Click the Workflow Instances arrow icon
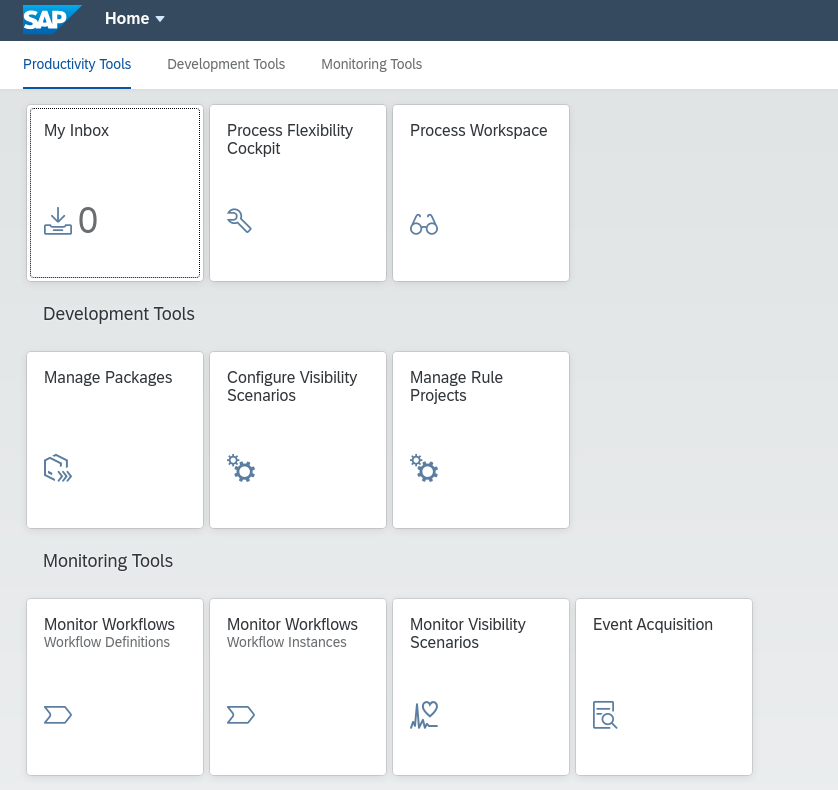Screen dimensions: 838x790 [x=241, y=714]
